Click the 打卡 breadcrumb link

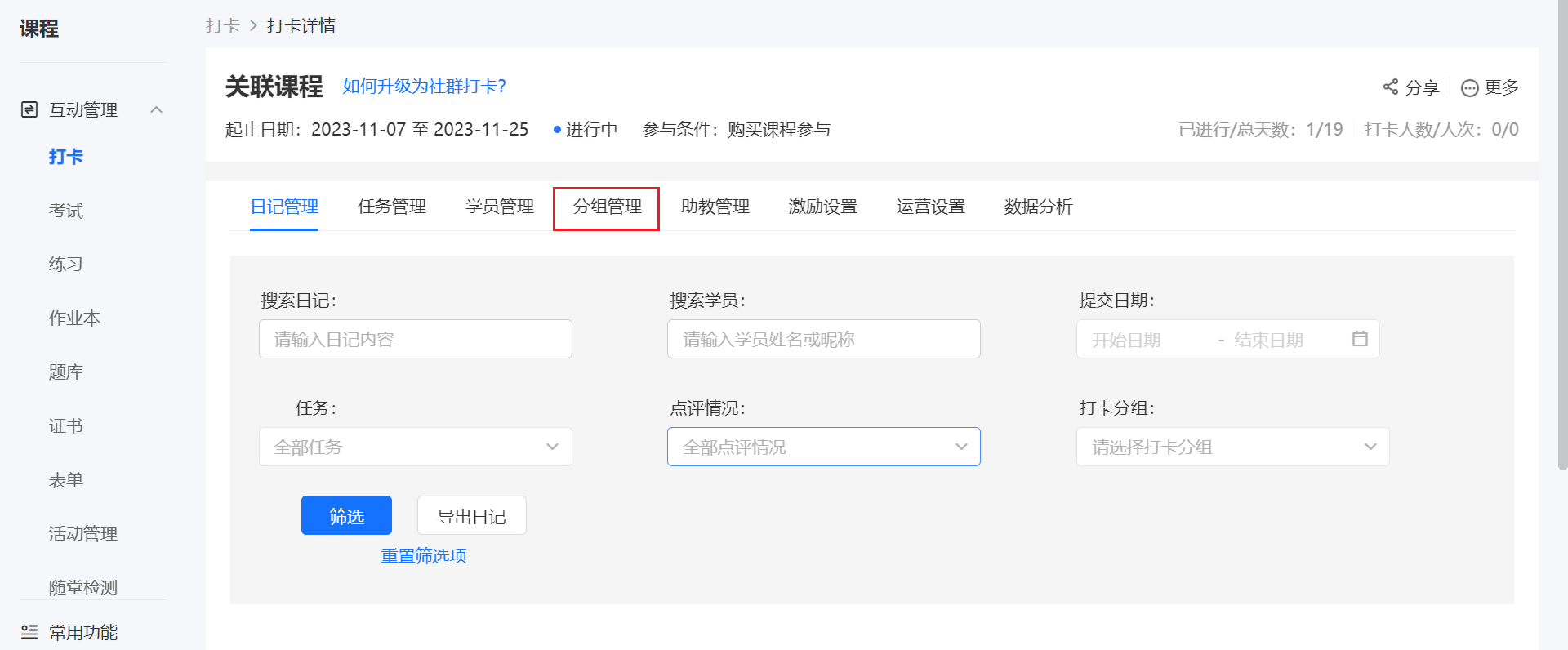click(x=223, y=26)
